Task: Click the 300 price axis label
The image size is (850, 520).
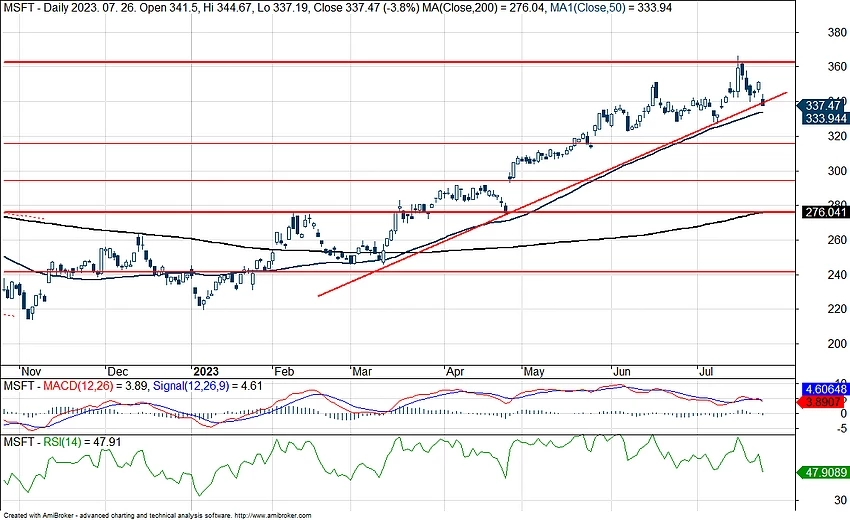Action: 837,171
